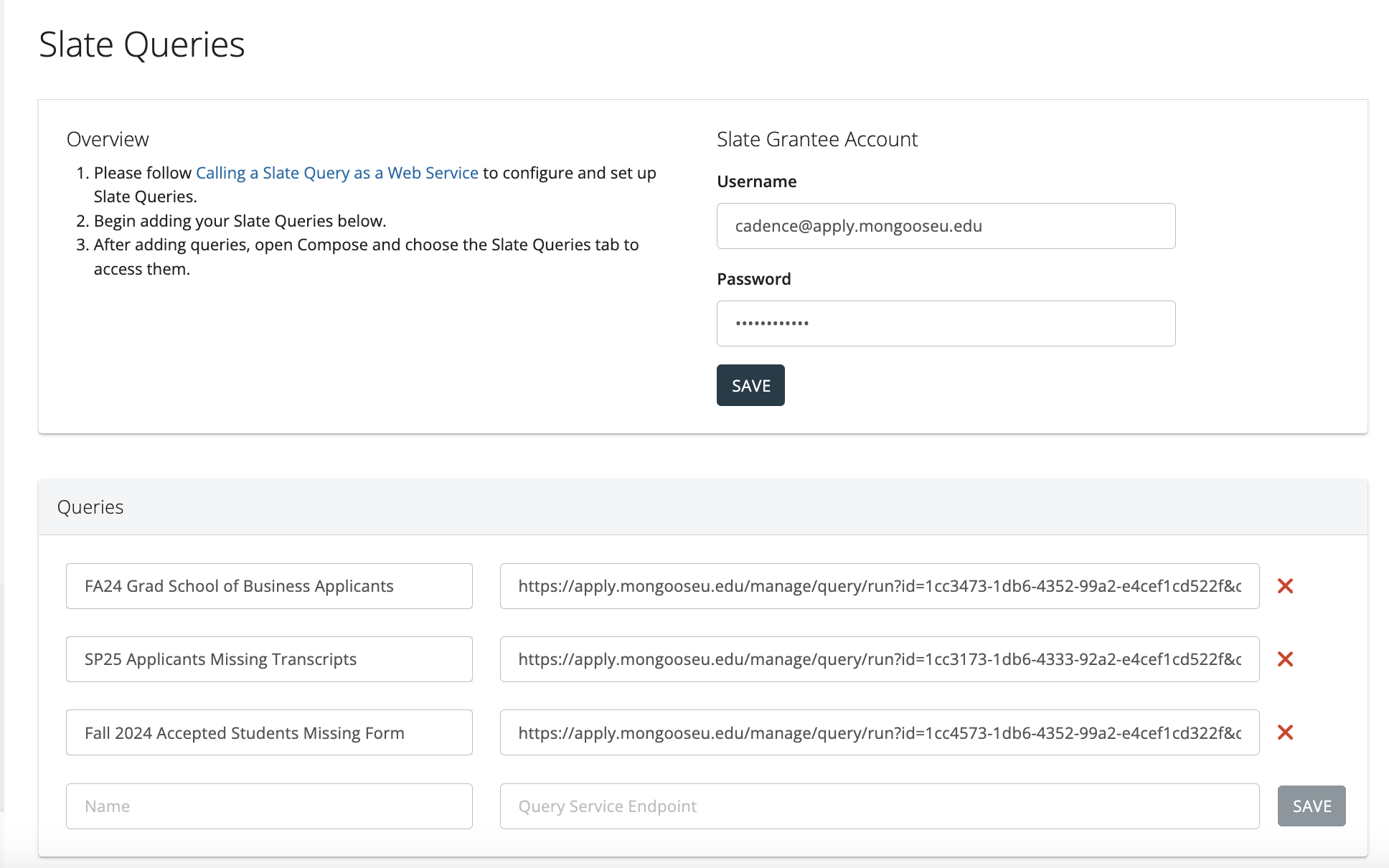Viewport: 1389px width, 868px height.
Task: Click the SP25 Applicants endpoint URL field
Action: [x=879, y=659]
